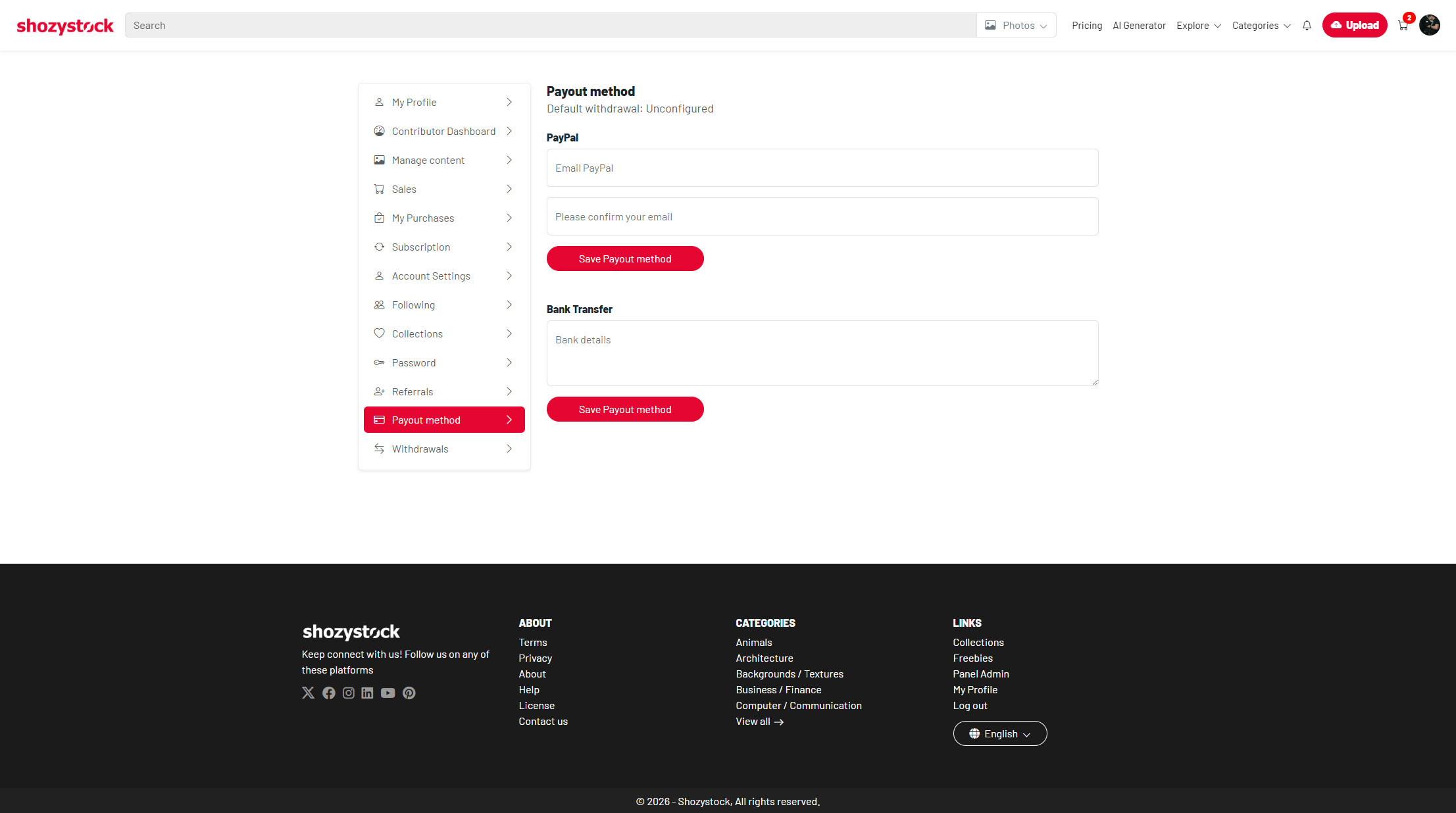Open the Instagram social icon
Viewport: 1456px width, 813px height.
click(349, 693)
